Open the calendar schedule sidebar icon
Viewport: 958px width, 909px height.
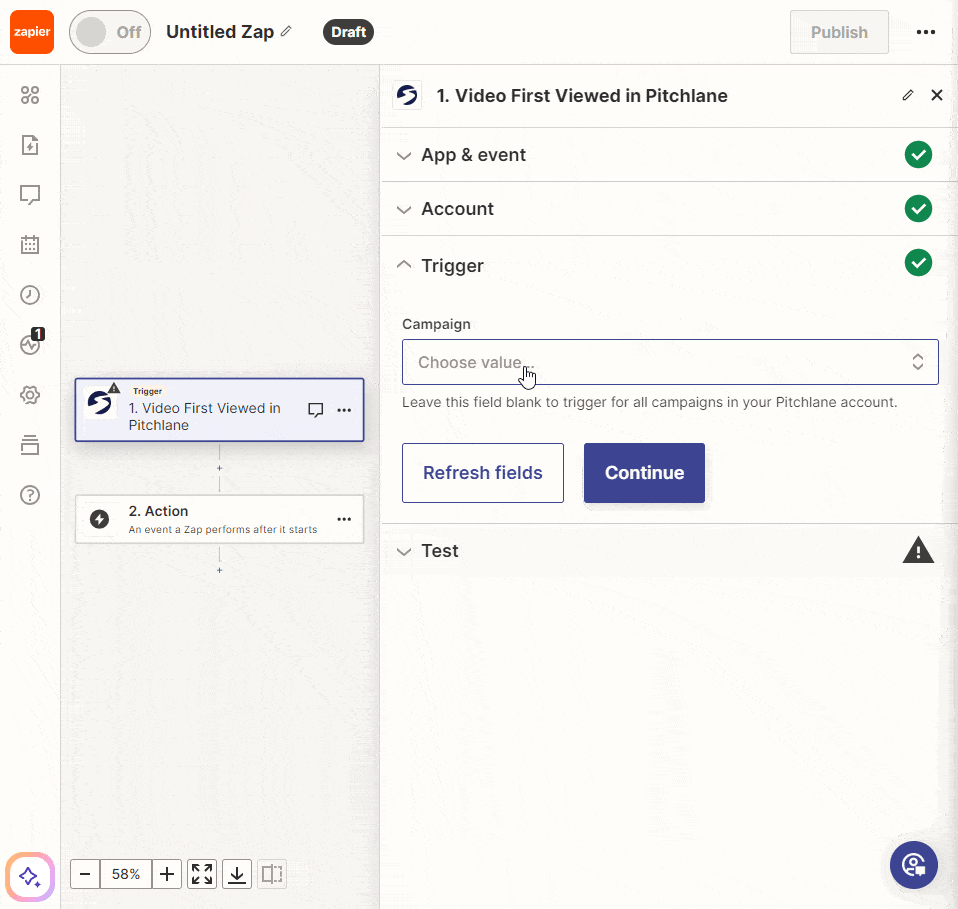[x=30, y=244]
